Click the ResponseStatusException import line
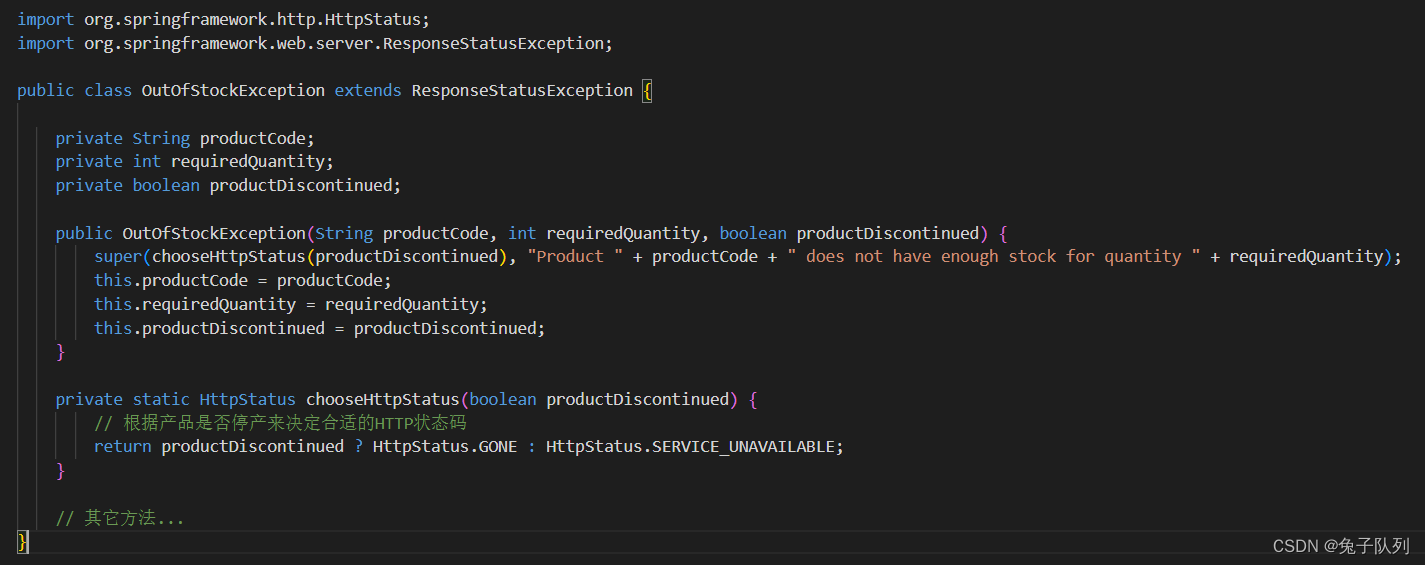 314,43
